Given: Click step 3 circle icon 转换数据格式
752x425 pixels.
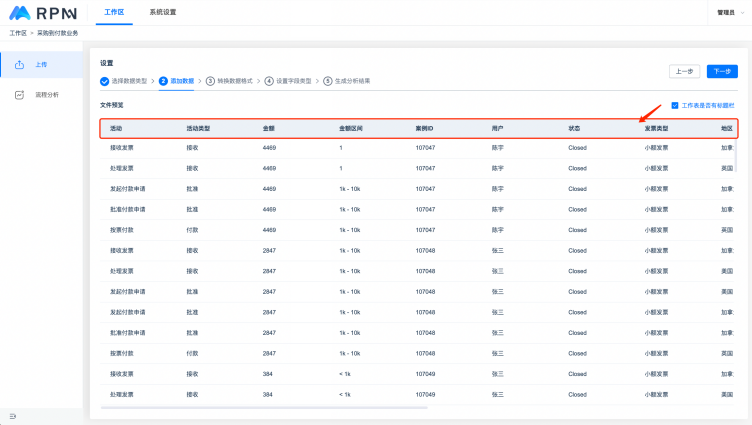Looking at the screenshot, I should coord(211,81).
